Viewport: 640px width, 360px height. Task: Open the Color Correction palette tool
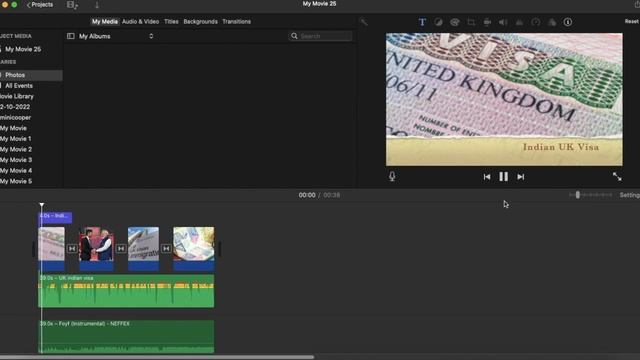[455, 22]
